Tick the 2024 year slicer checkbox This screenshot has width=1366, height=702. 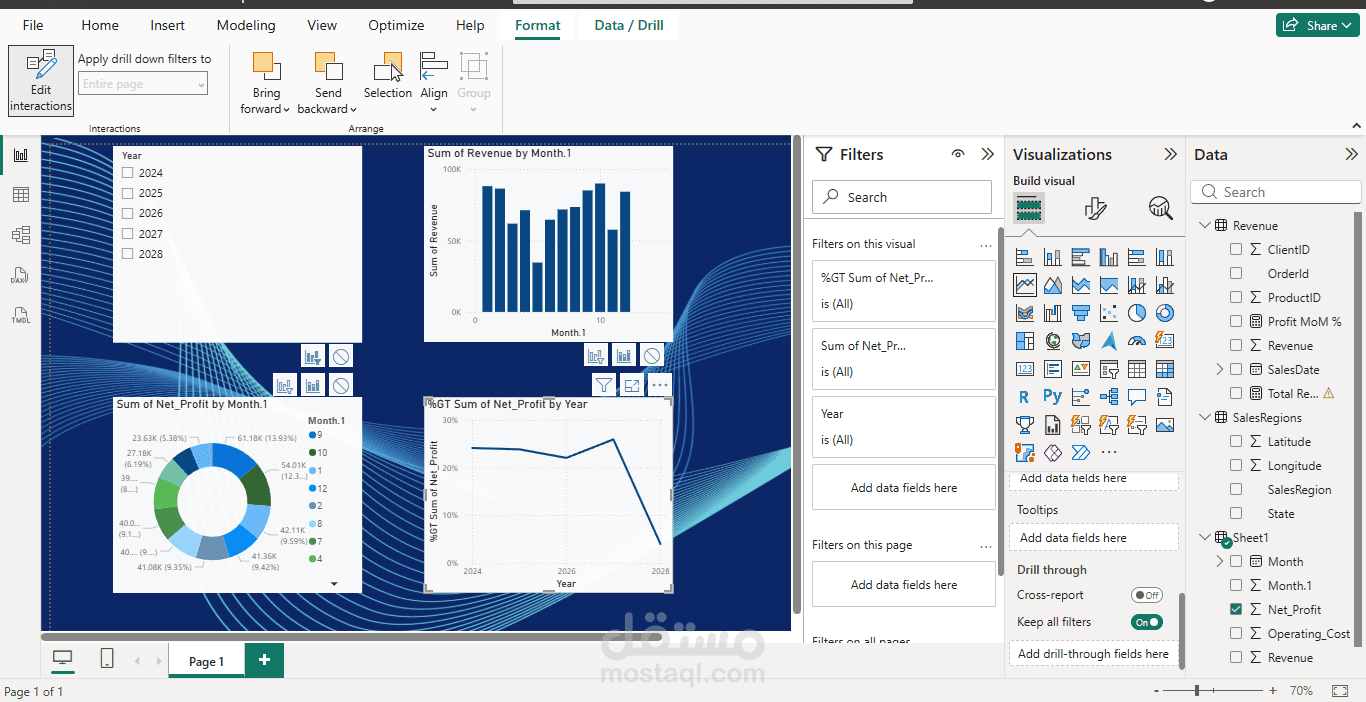pos(127,173)
